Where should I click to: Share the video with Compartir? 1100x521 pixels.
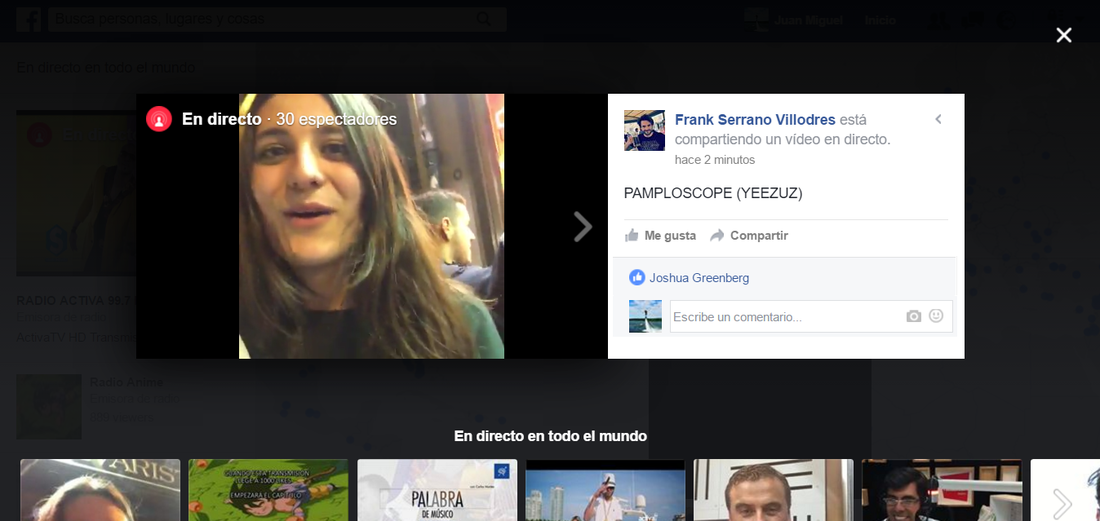pyautogui.click(x=749, y=236)
